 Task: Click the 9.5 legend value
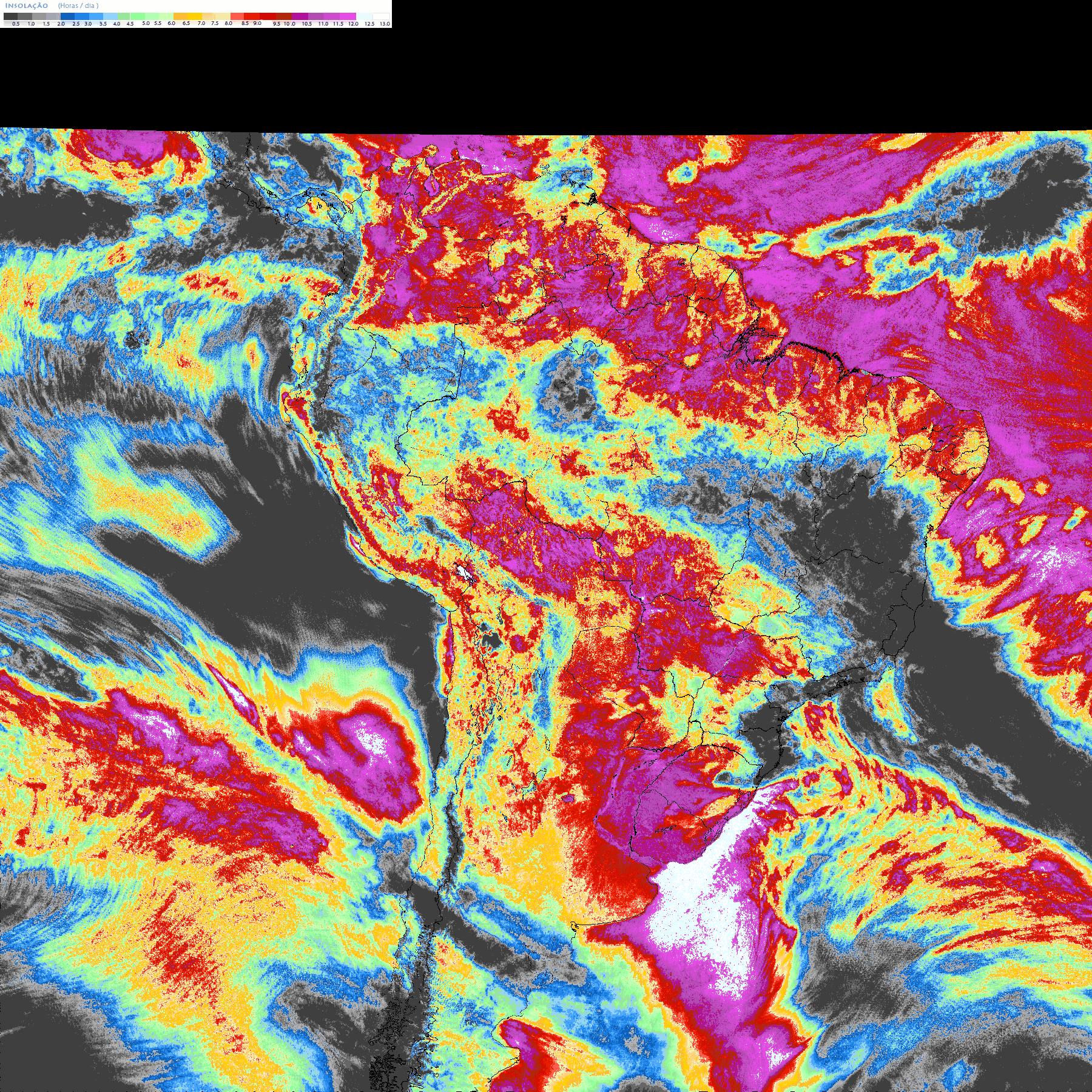pyautogui.click(x=277, y=24)
